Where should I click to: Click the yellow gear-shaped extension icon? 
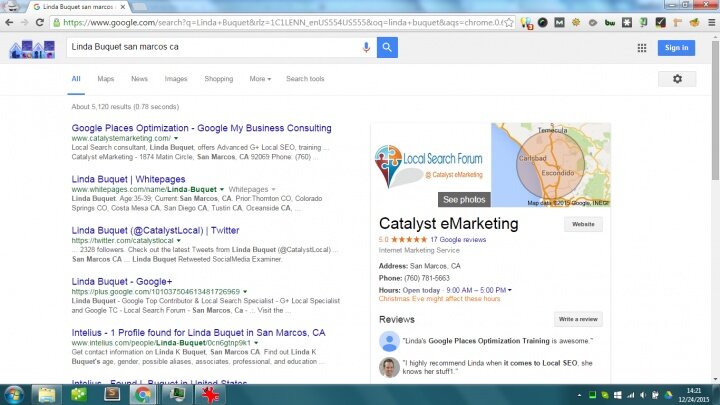pos(576,22)
